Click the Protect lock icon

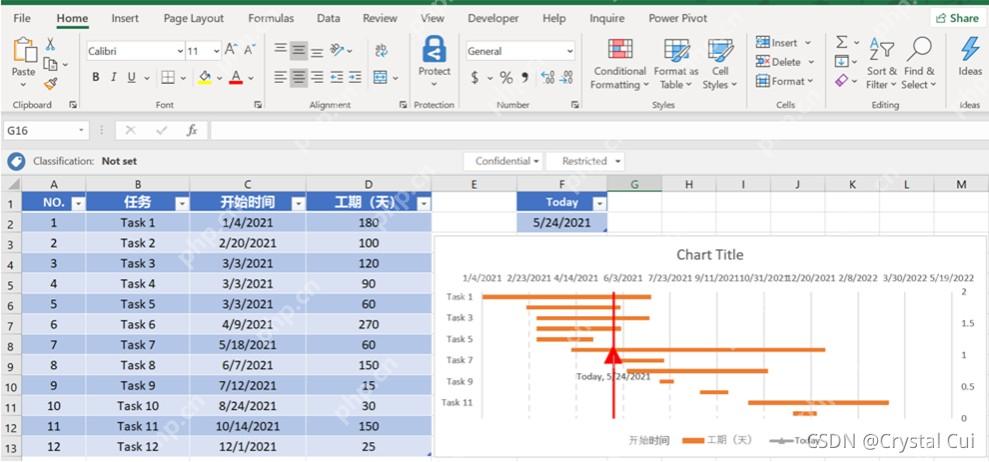pos(434,50)
